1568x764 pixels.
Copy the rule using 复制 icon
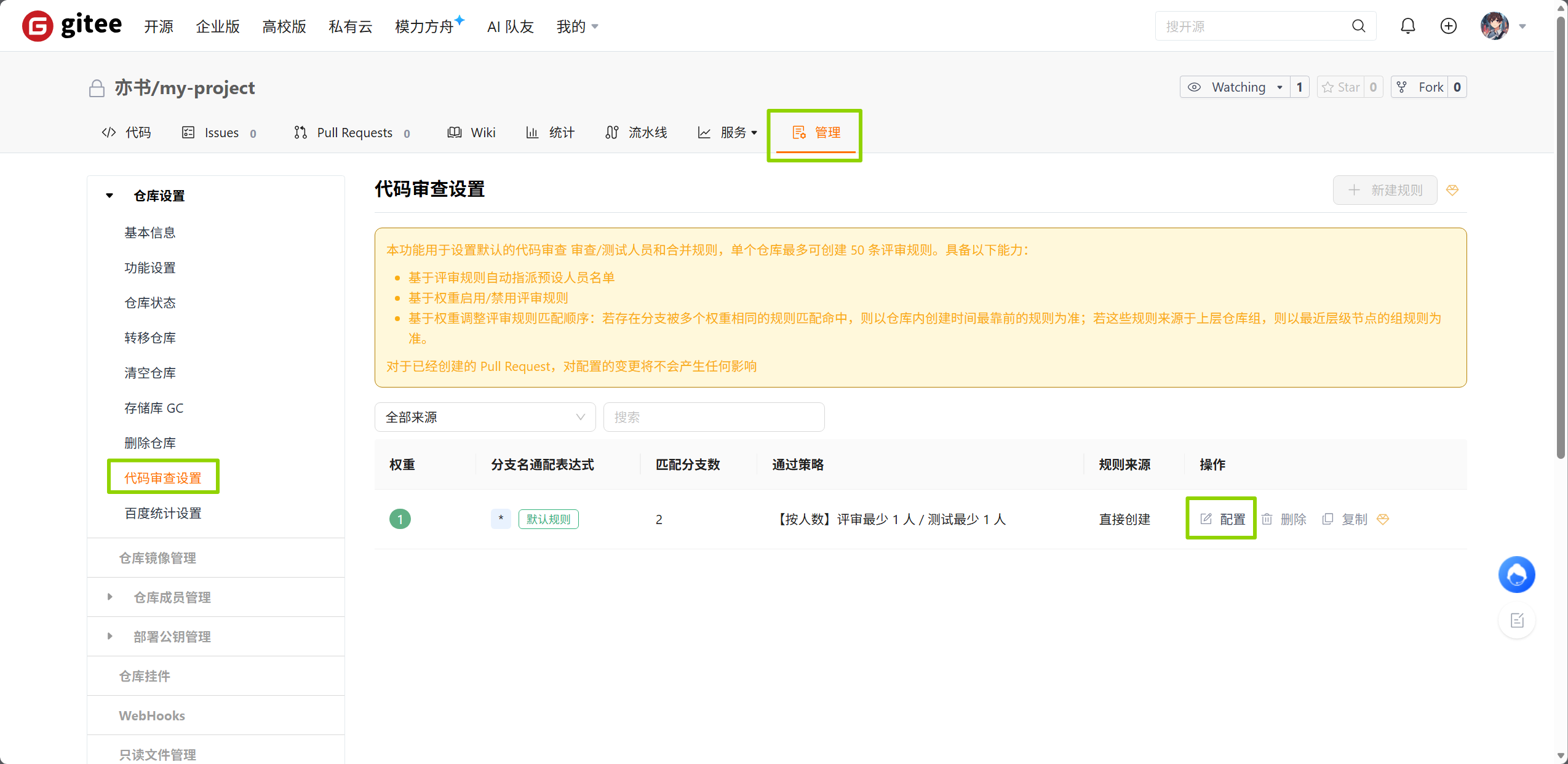tap(1327, 519)
